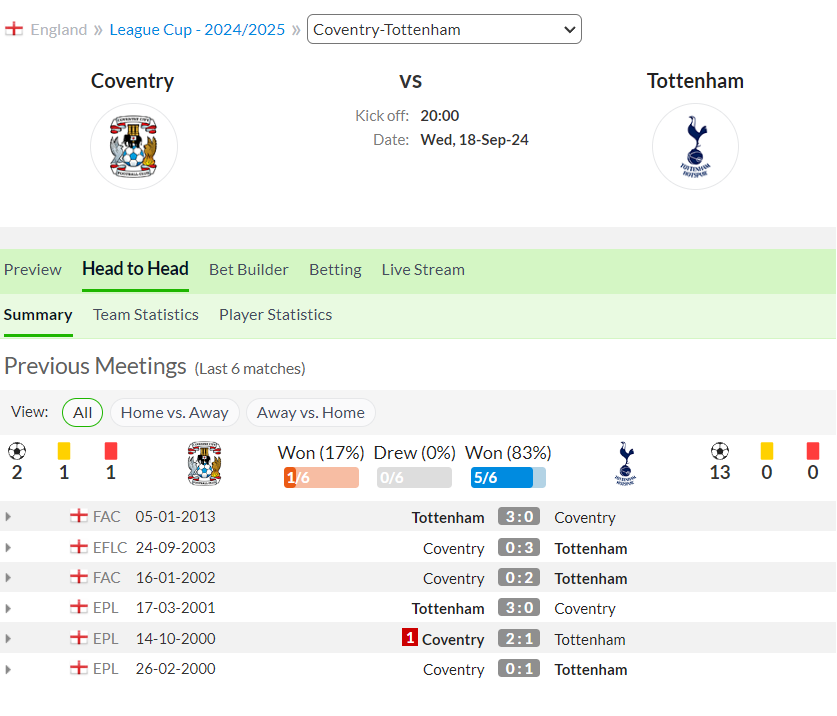Open the Team Statistics sub-tab

tap(146, 315)
